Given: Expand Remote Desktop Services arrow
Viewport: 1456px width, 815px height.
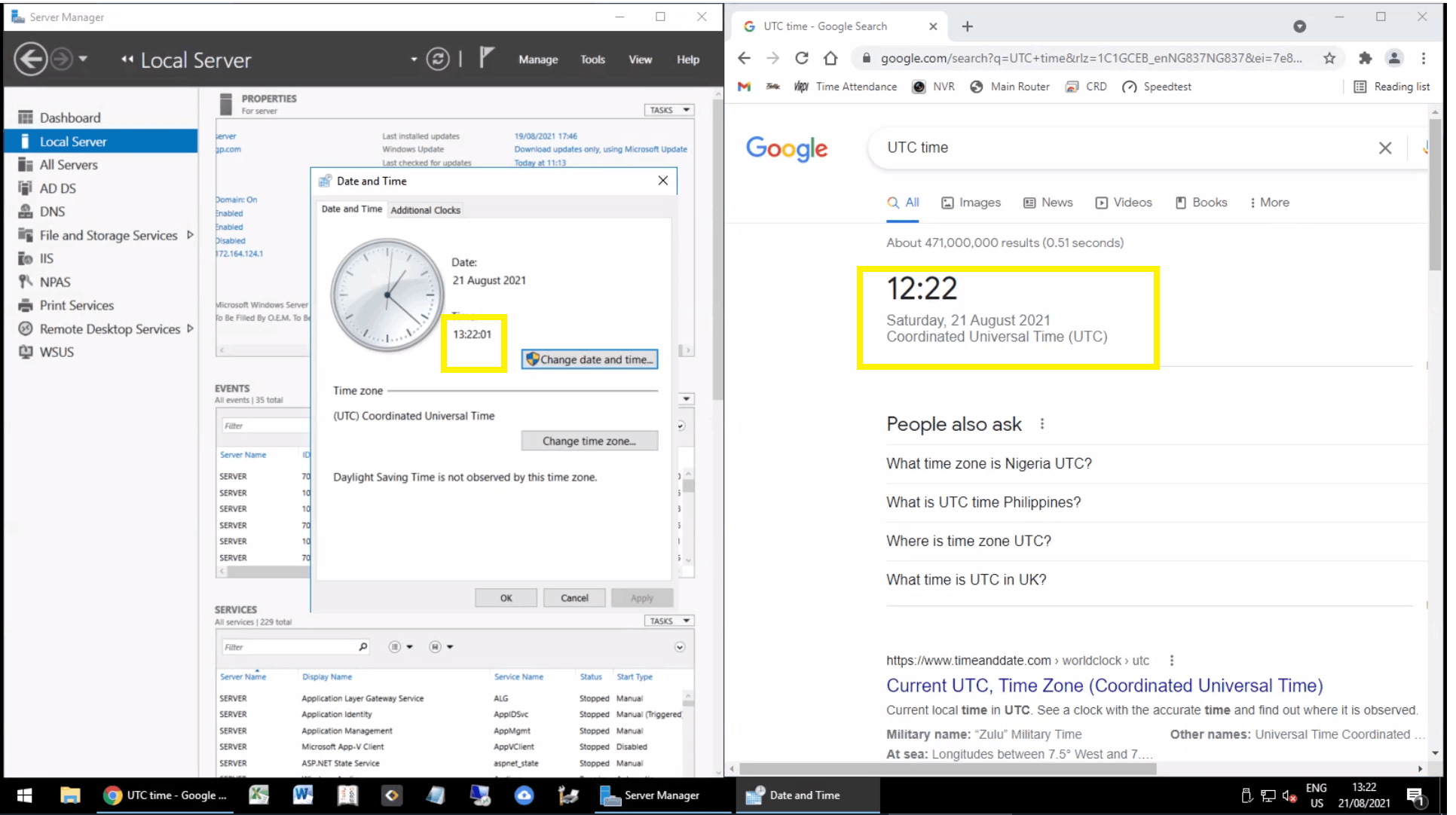Looking at the screenshot, I should pyautogui.click(x=190, y=328).
